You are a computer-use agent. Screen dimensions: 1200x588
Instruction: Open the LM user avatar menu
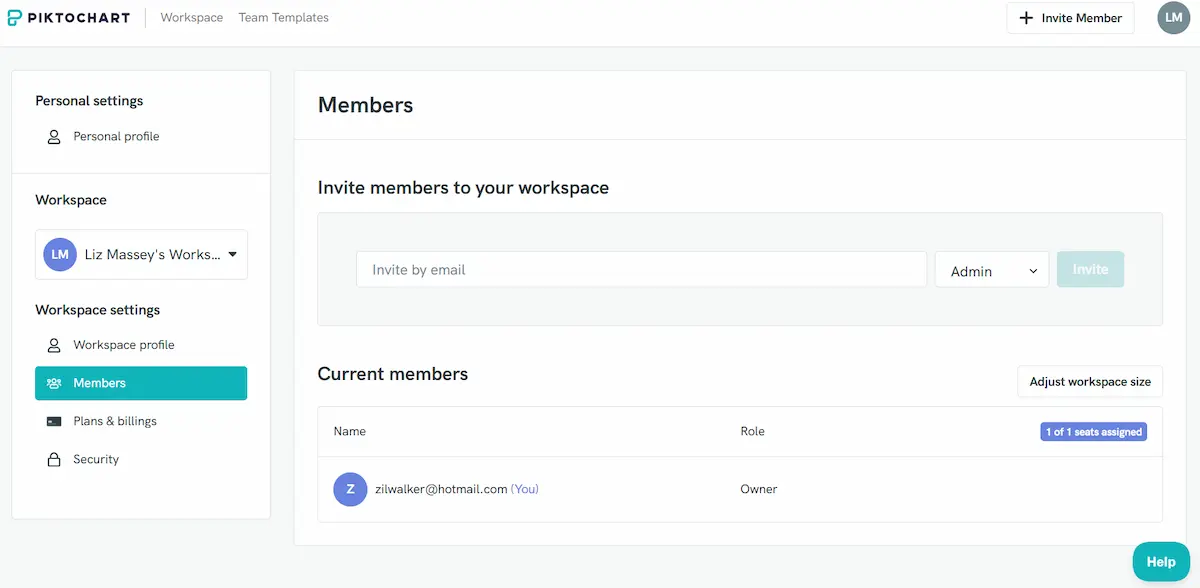(x=1173, y=18)
